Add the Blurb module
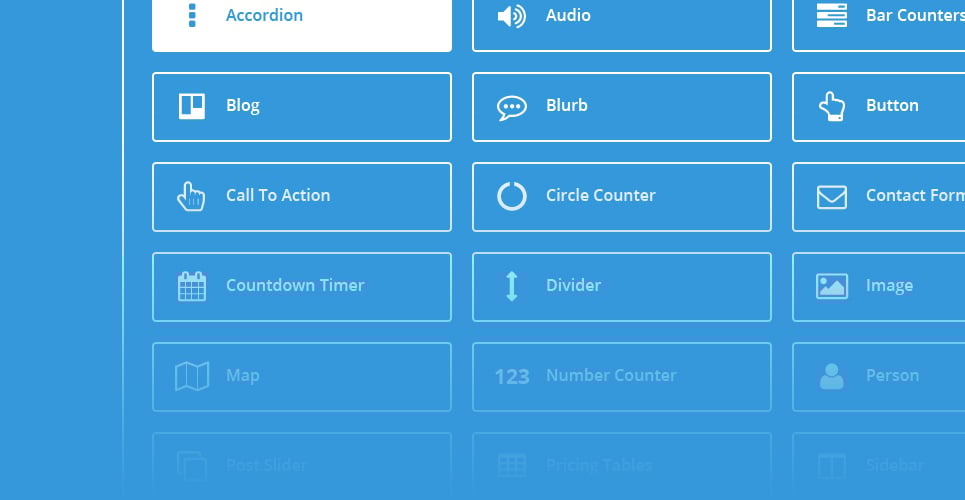This screenshot has height=500, width=965. click(622, 107)
